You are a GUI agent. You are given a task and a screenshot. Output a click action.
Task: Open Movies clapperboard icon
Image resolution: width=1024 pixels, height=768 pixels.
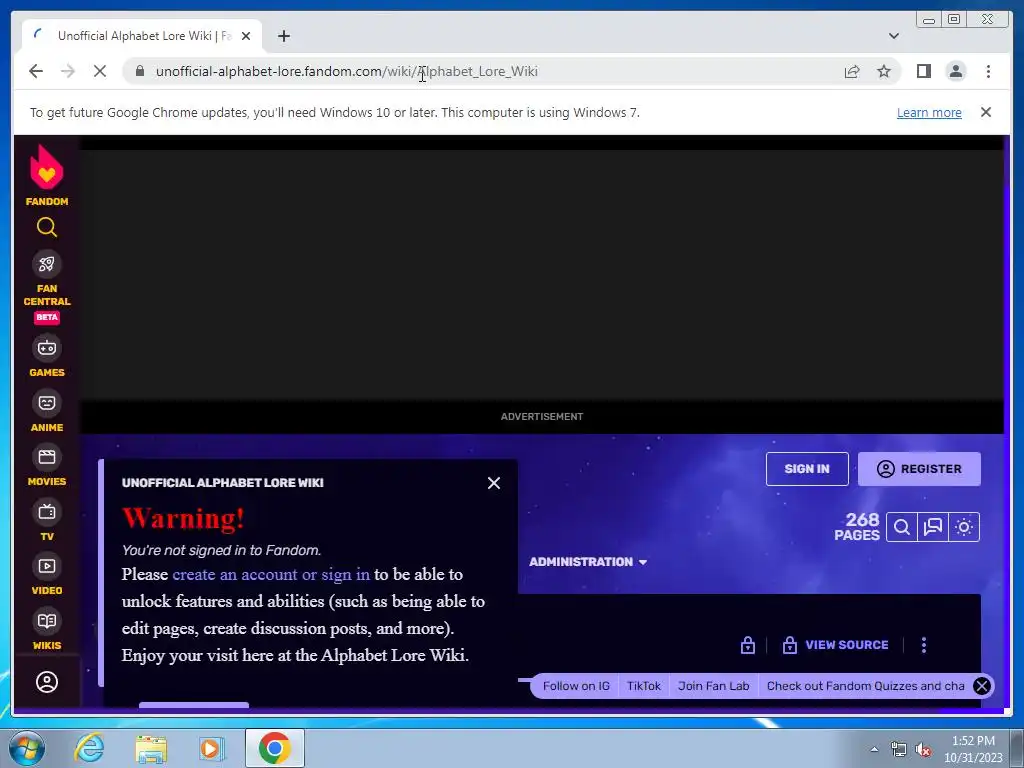(46, 456)
